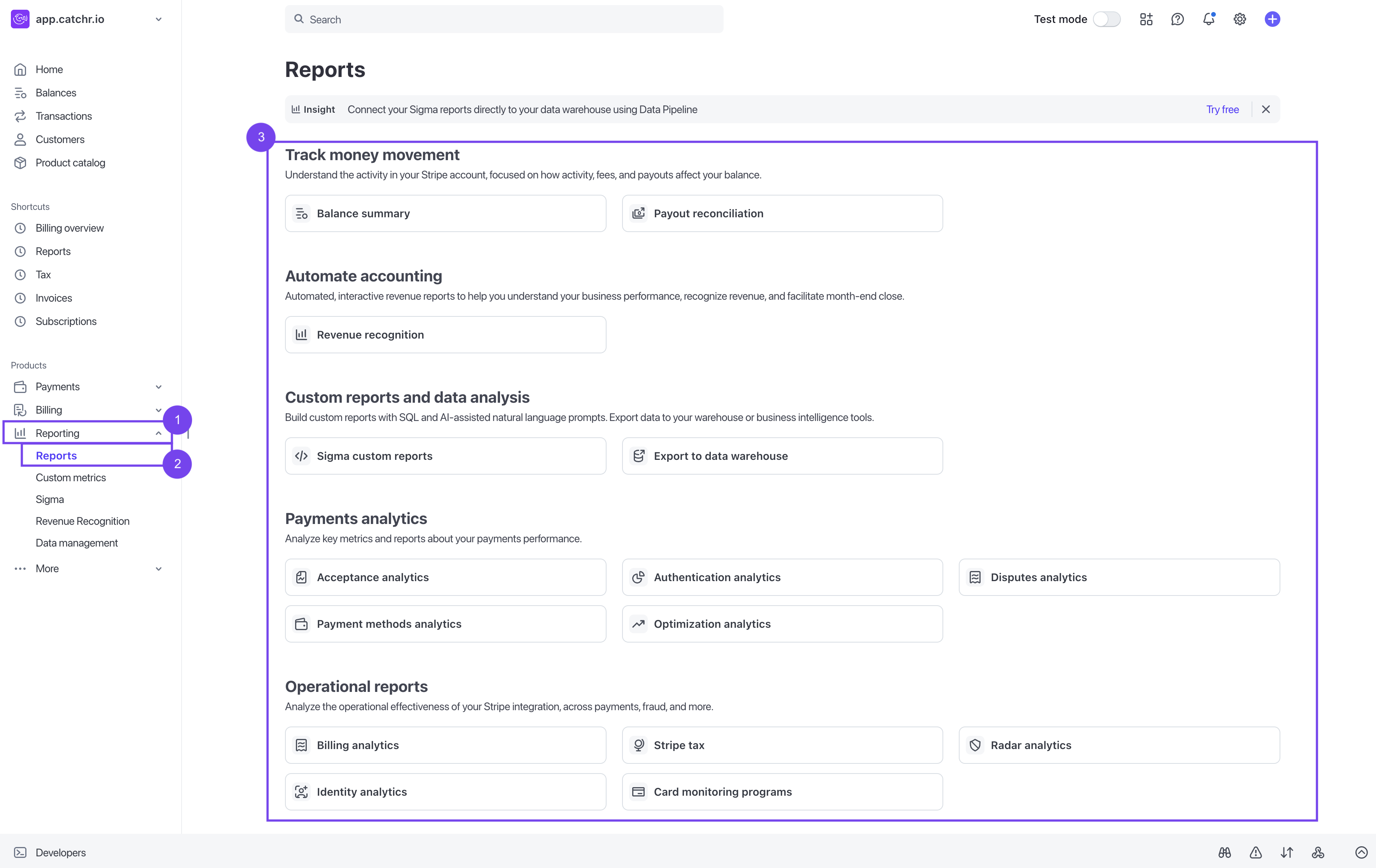Select the Balance summary report
Image resolution: width=1376 pixels, height=868 pixels.
445,213
